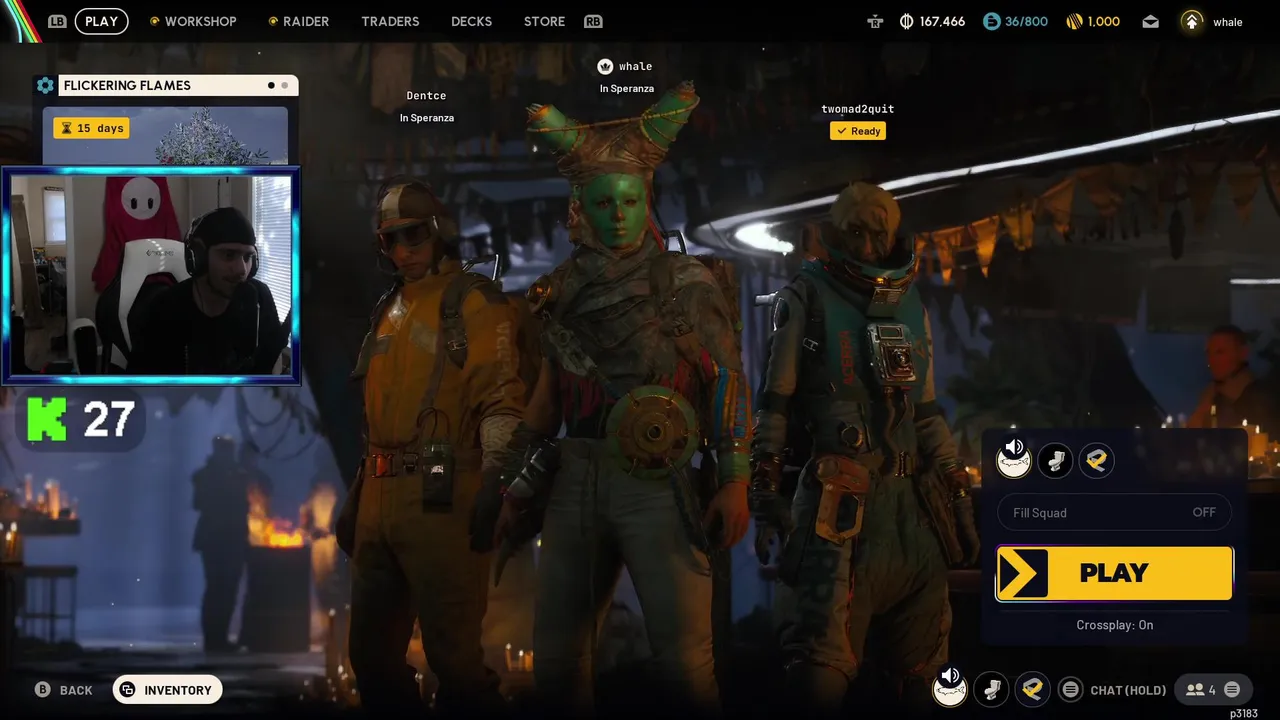
Task: Click the Ready status badge under twomad2quit
Action: pos(858,131)
